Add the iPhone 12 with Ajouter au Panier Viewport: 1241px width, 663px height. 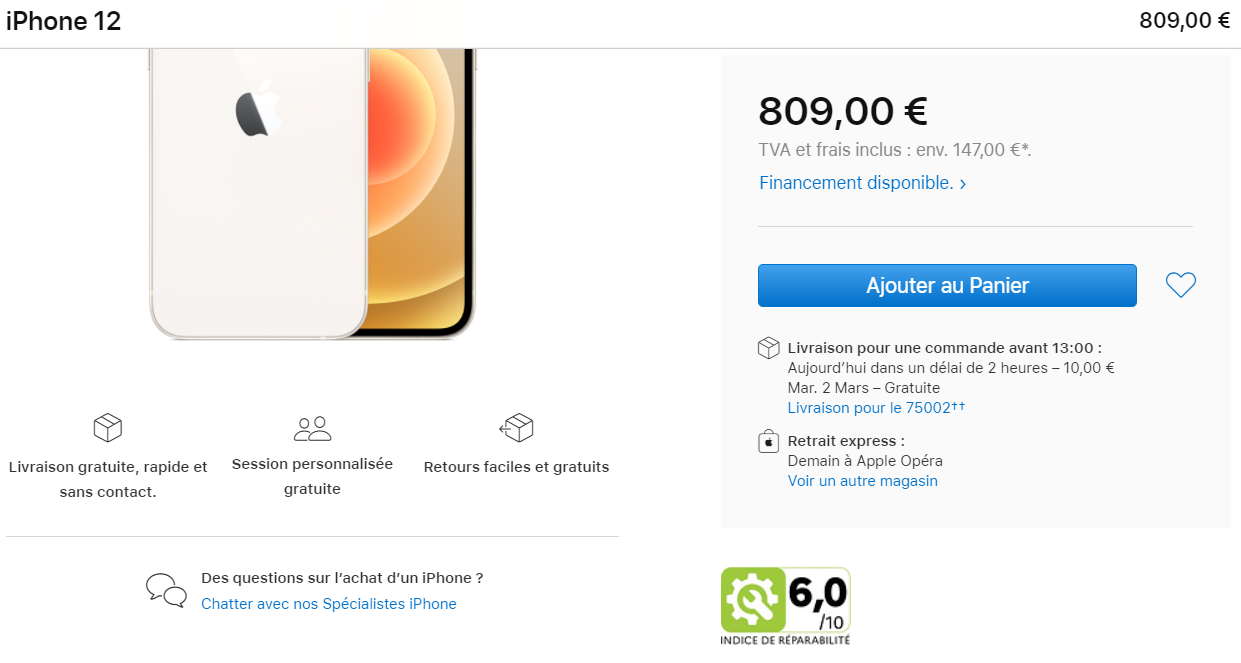point(947,285)
